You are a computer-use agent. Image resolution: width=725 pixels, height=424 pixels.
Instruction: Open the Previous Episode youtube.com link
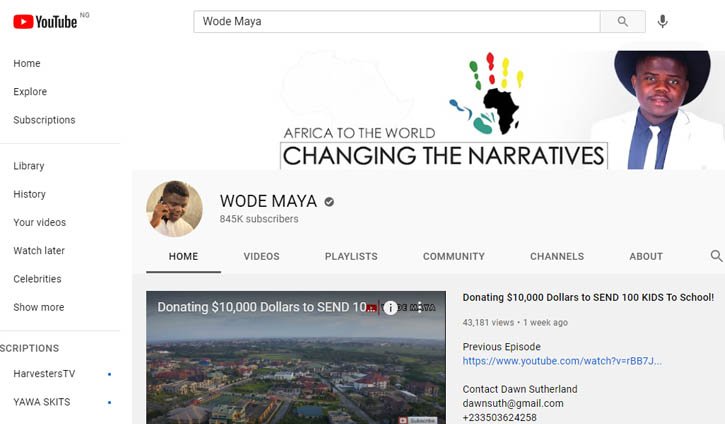562,361
